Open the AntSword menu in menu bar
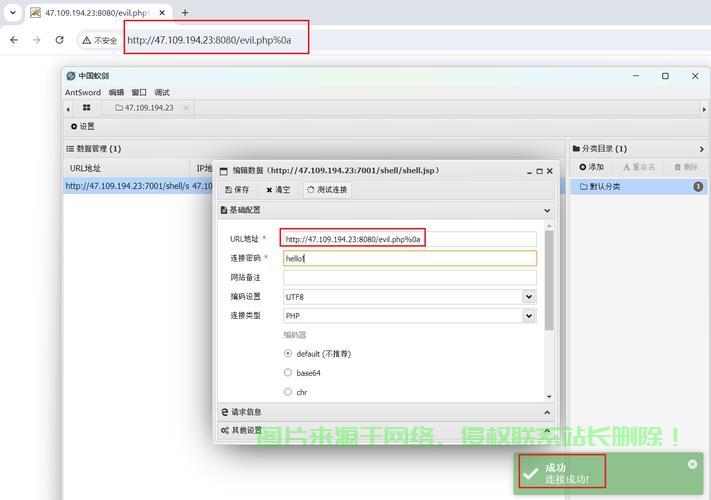Viewport: 711px width, 500px height. point(83,93)
